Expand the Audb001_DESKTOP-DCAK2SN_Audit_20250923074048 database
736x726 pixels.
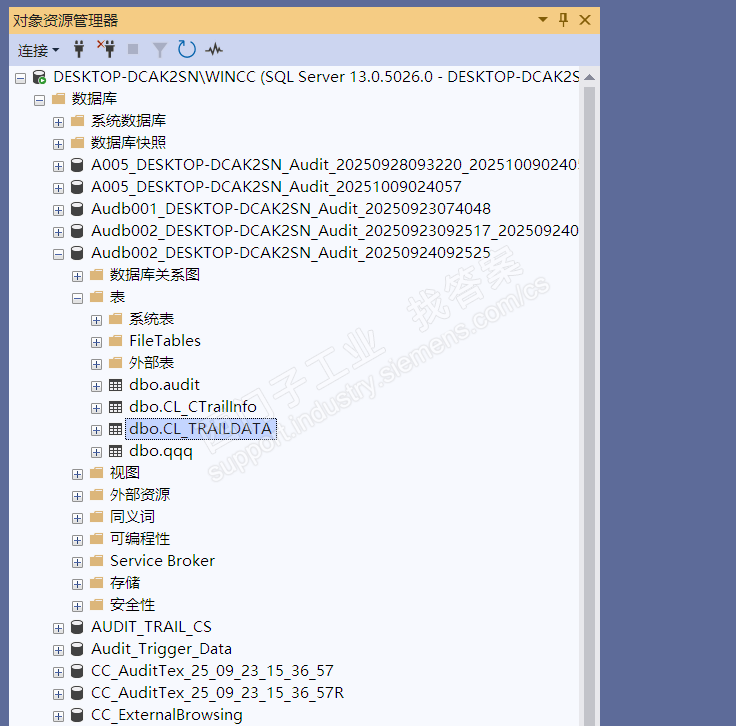(x=58, y=210)
